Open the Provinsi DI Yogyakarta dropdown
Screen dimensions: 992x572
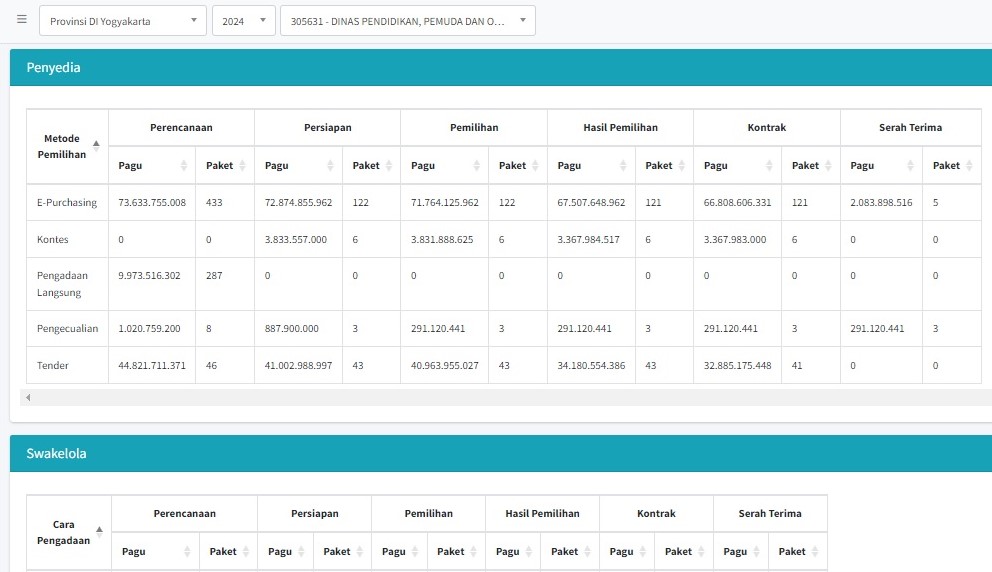123,21
